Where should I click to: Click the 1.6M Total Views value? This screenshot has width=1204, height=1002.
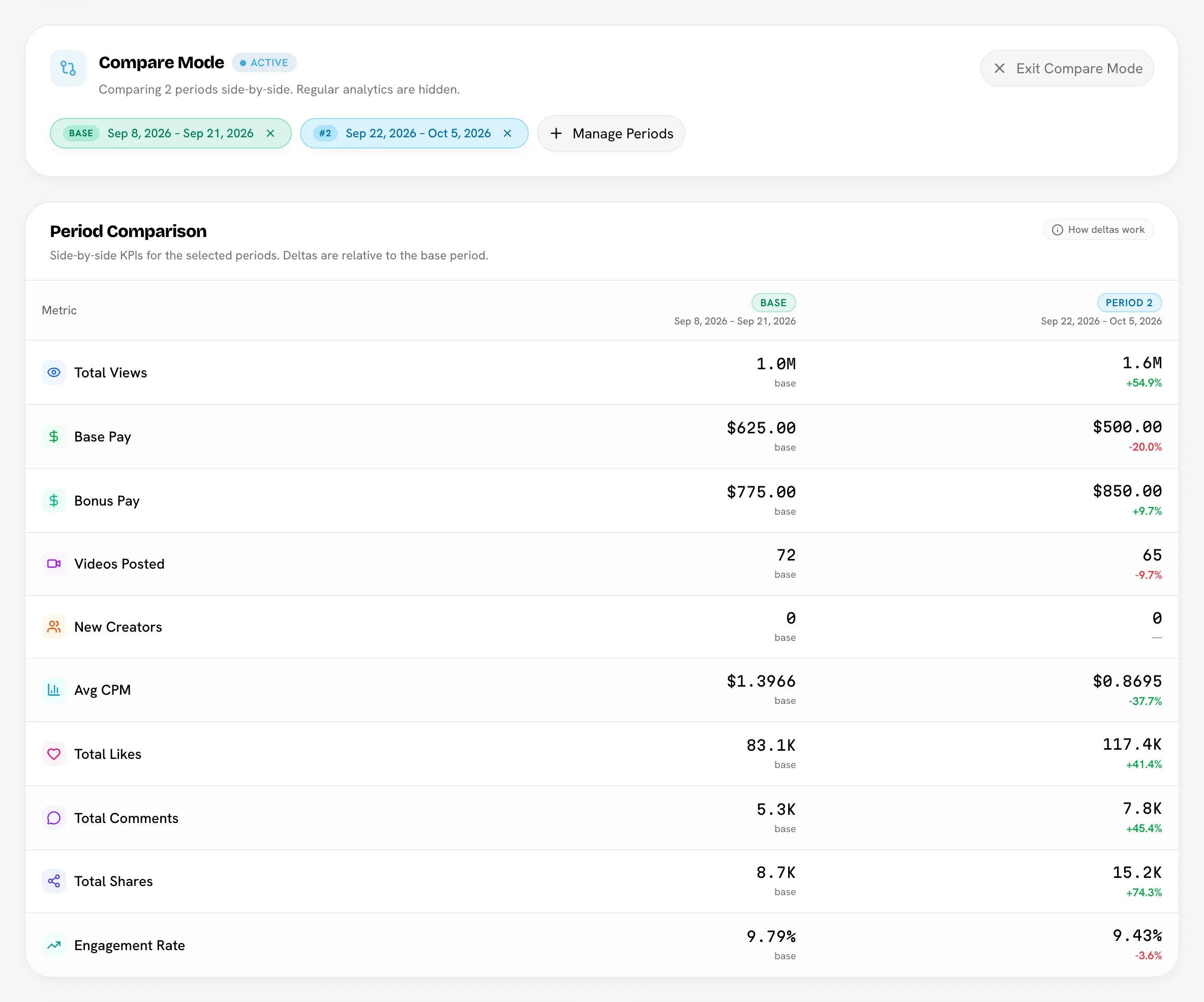click(1141, 363)
